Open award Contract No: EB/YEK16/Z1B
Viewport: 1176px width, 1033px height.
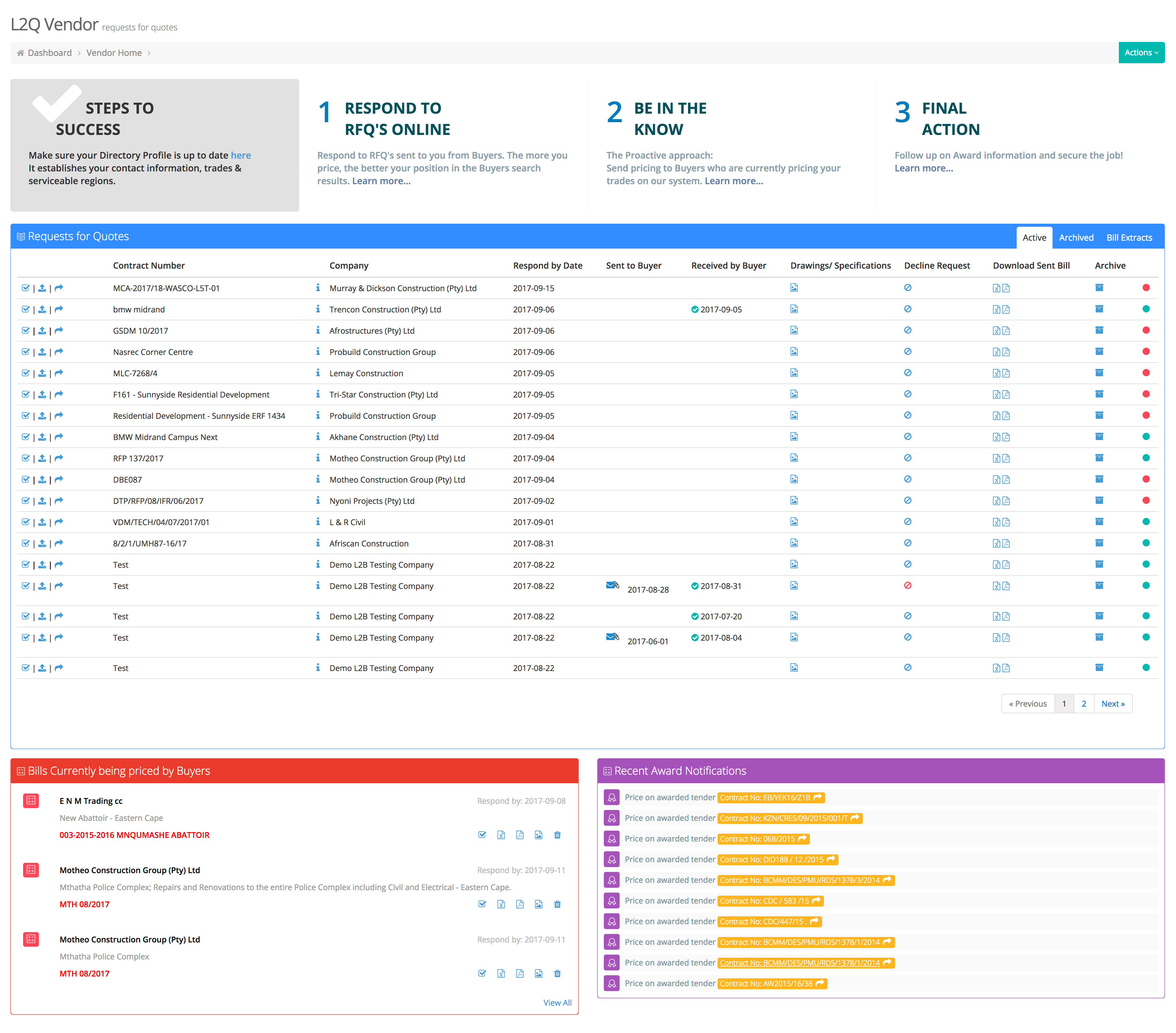[771, 797]
